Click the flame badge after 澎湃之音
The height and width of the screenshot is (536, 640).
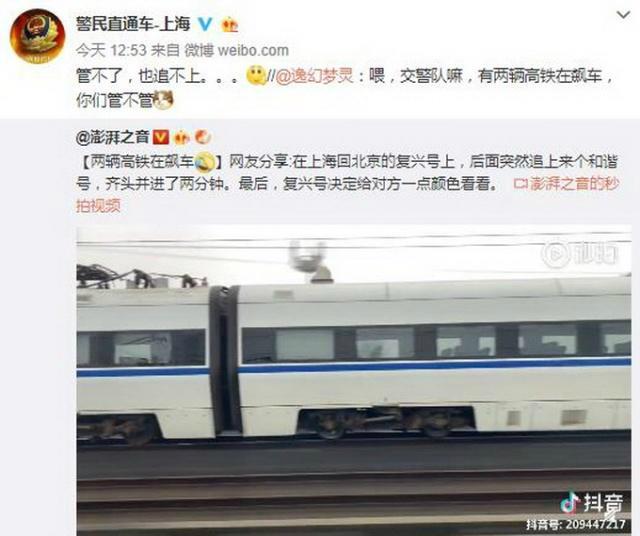[203, 137]
